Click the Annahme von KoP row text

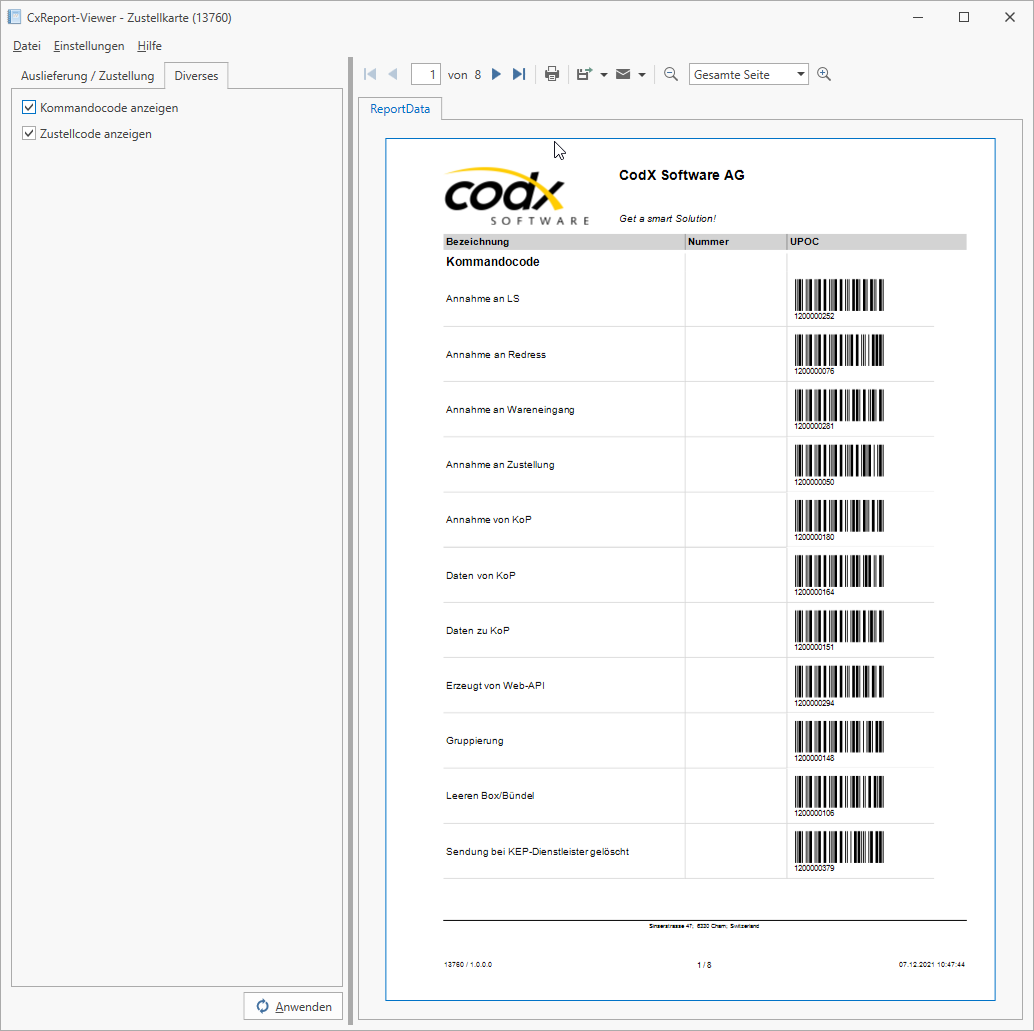click(489, 520)
